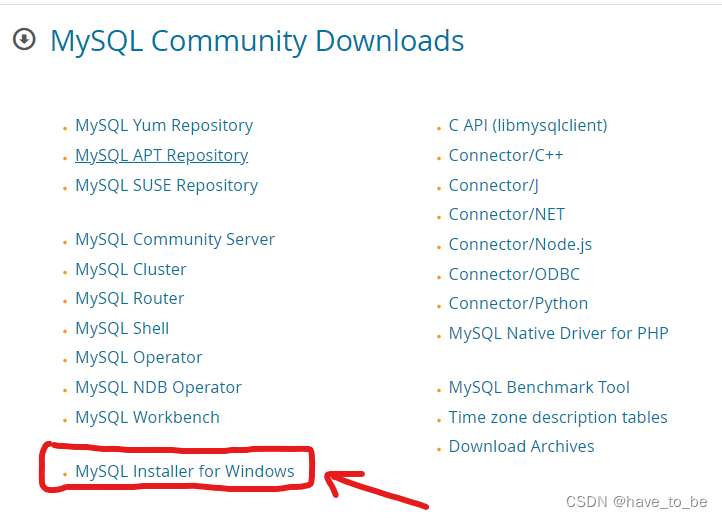Image resolution: width=722 pixels, height=518 pixels.
Task: Open MySQL Community Server downloads
Action: (175, 239)
